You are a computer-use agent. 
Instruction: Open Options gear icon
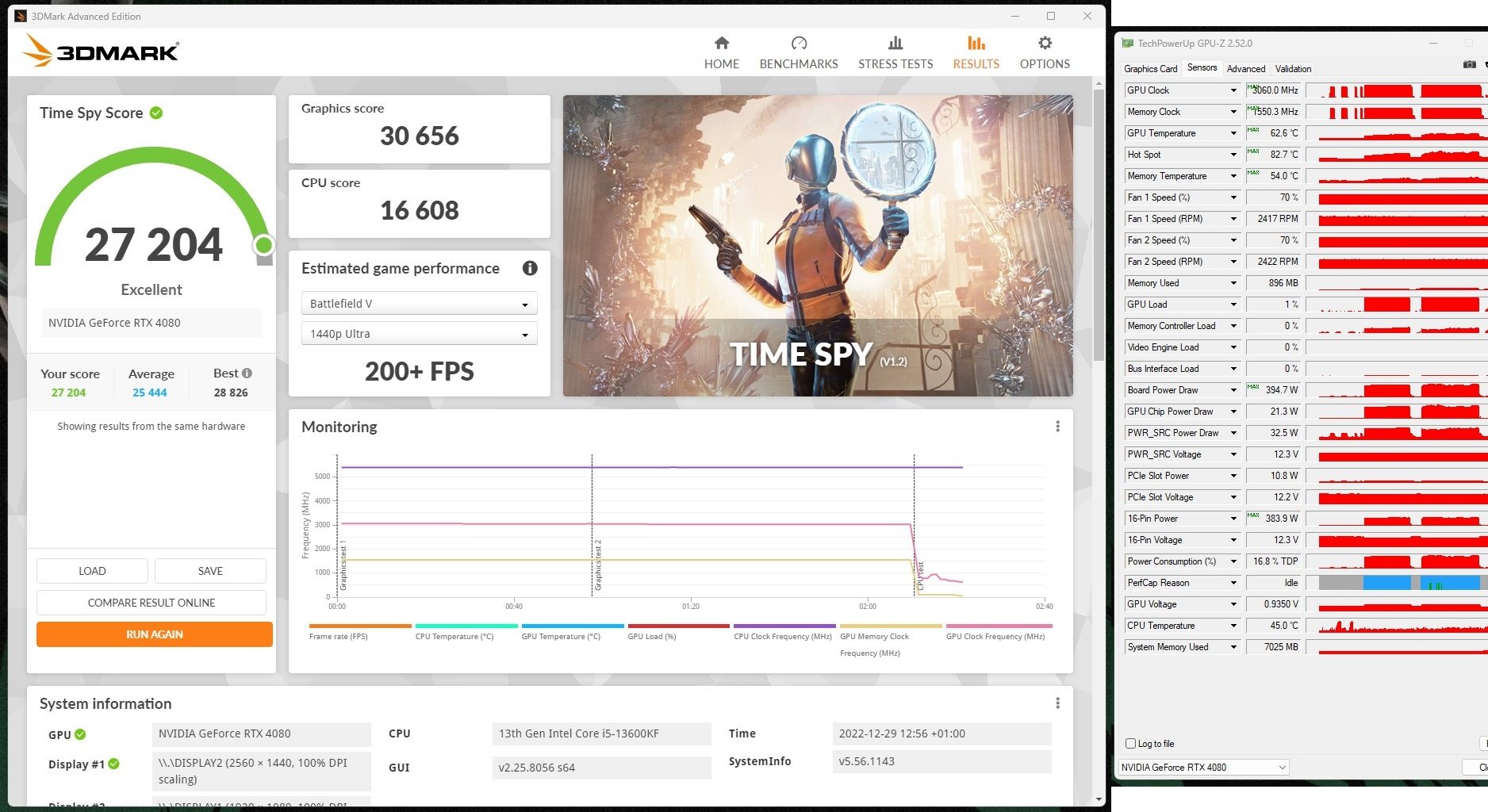click(x=1045, y=44)
